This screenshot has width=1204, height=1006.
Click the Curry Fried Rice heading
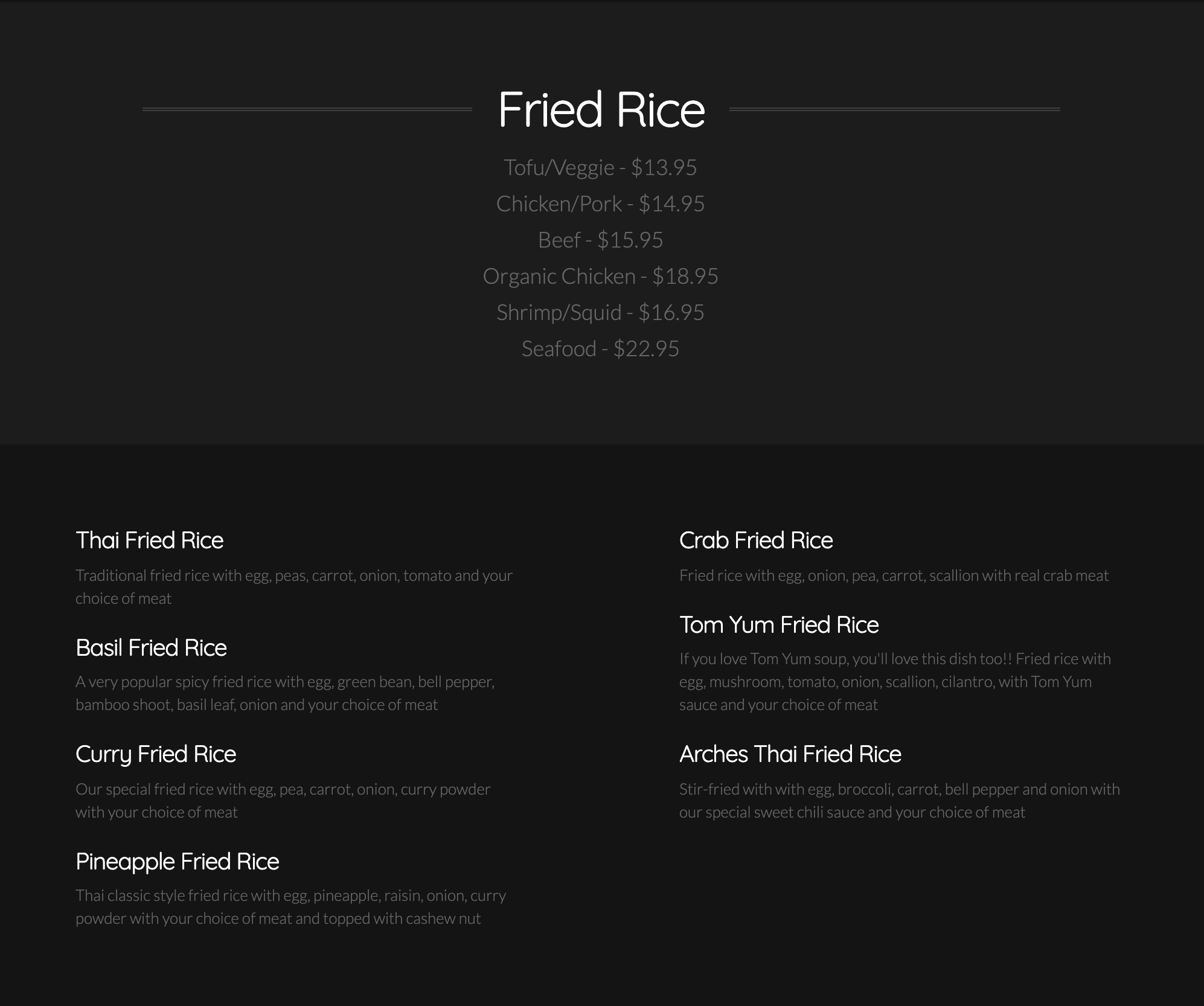coord(156,754)
